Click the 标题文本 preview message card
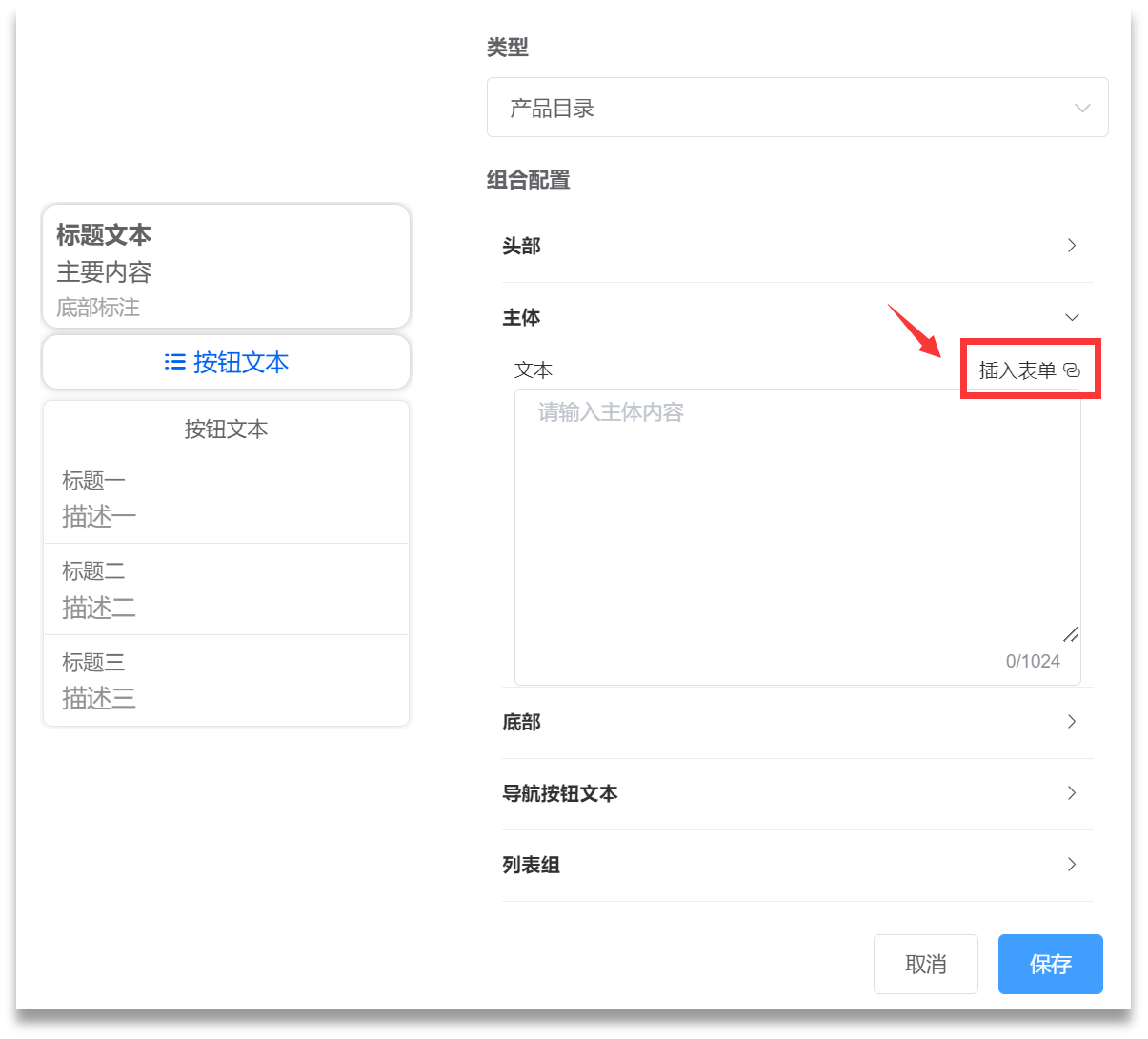Image resolution: width=1148 pixels, height=1039 pixels. 226,267
